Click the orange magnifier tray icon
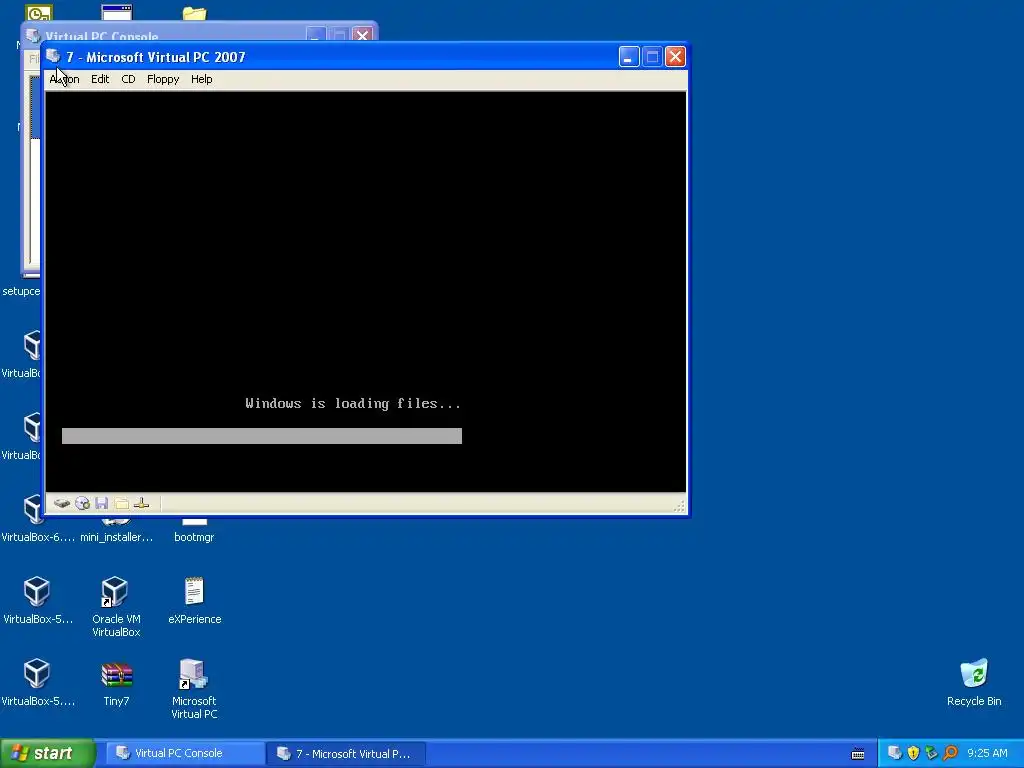Image resolution: width=1024 pixels, height=768 pixels. [x=950, y=754]
